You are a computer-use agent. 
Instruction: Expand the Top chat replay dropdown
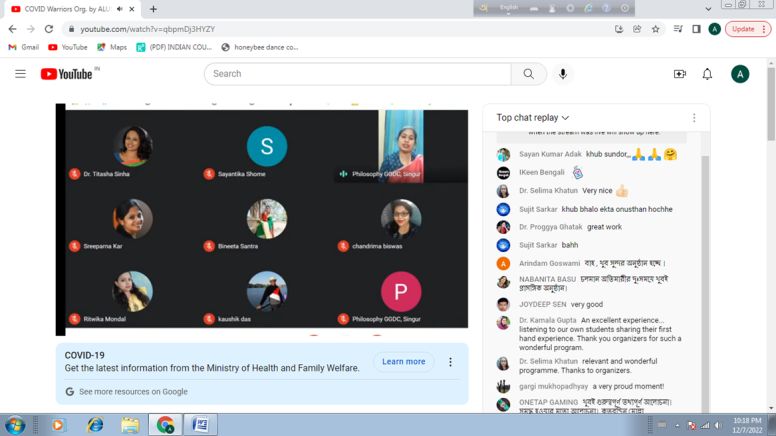point(533,118)
